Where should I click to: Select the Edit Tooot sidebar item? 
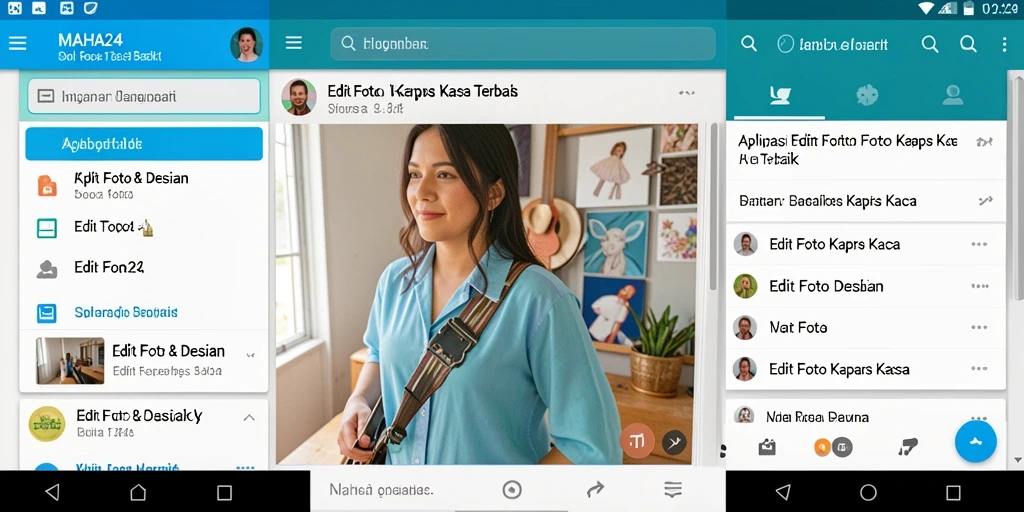pos(144,227)
